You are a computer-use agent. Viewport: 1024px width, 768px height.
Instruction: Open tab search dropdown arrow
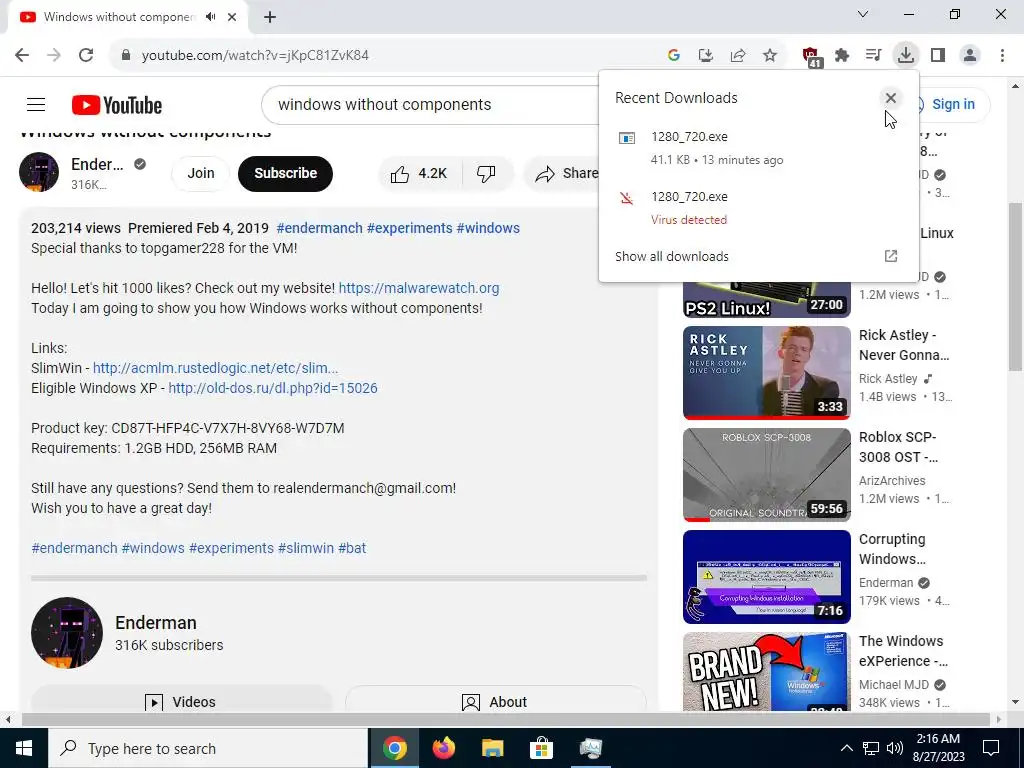(x=863, y=14)
